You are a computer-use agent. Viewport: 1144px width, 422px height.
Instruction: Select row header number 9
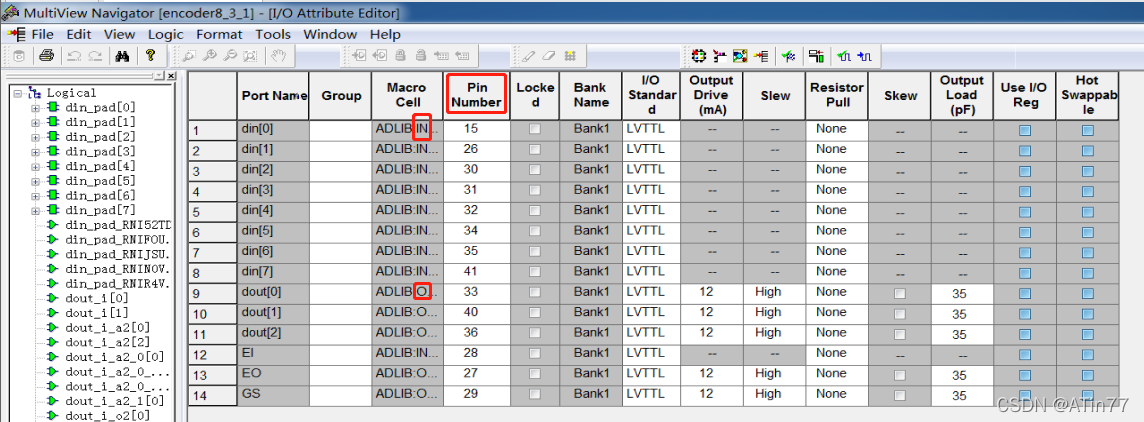coord(212,294)
